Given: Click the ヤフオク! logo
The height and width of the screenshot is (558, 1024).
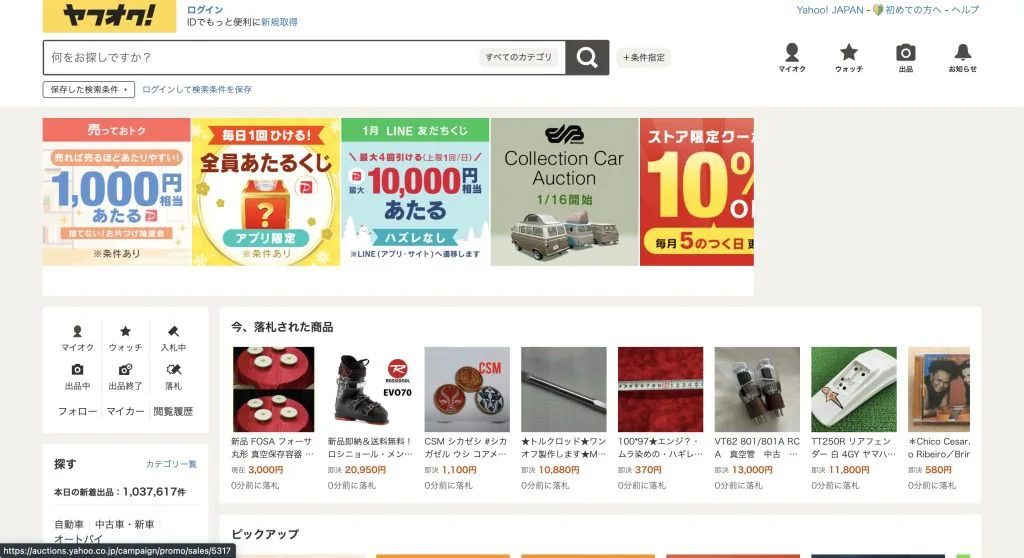Looking at the screenshot, I should tap(110, 16).
